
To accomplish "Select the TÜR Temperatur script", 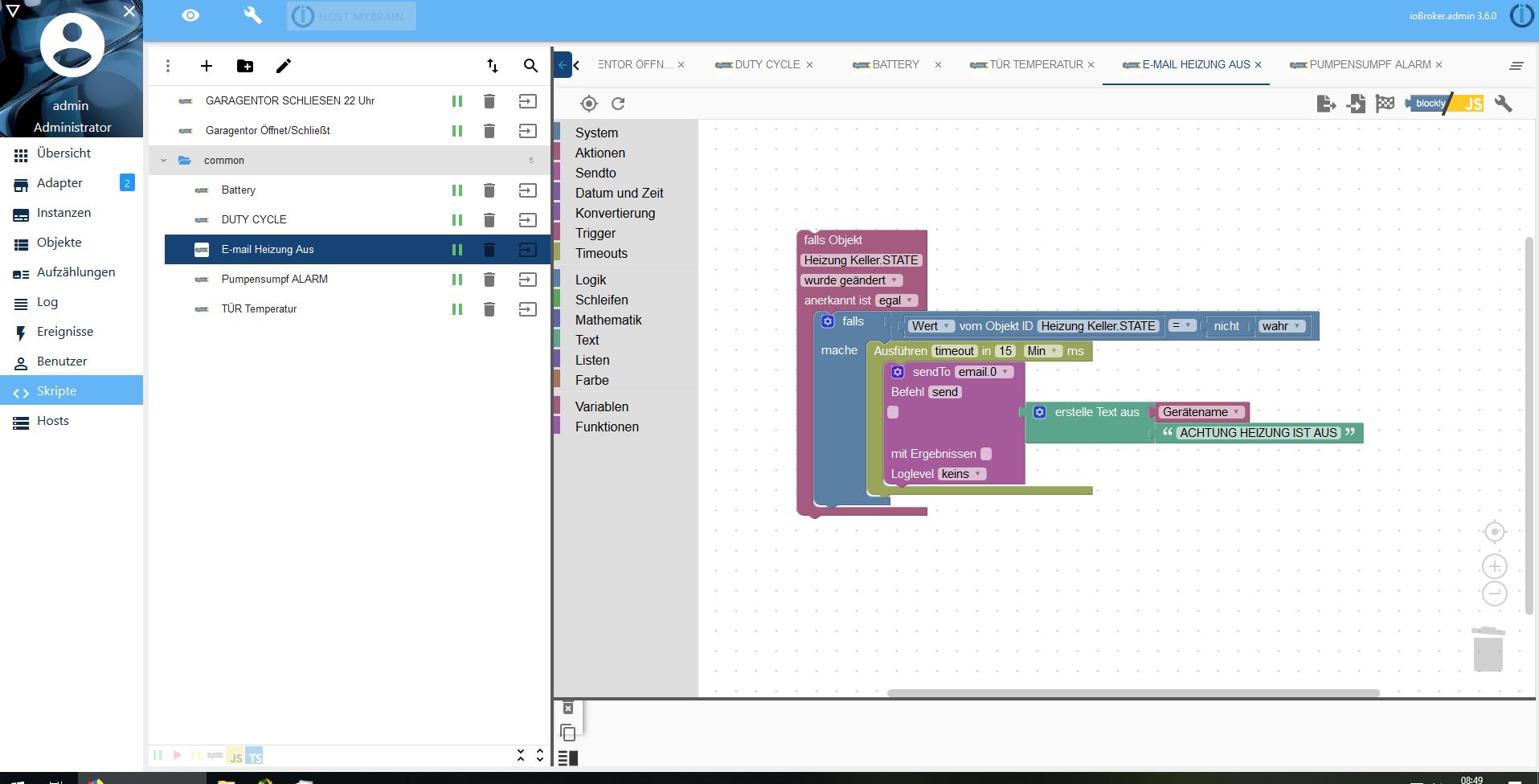I will [x=259, y=309].
